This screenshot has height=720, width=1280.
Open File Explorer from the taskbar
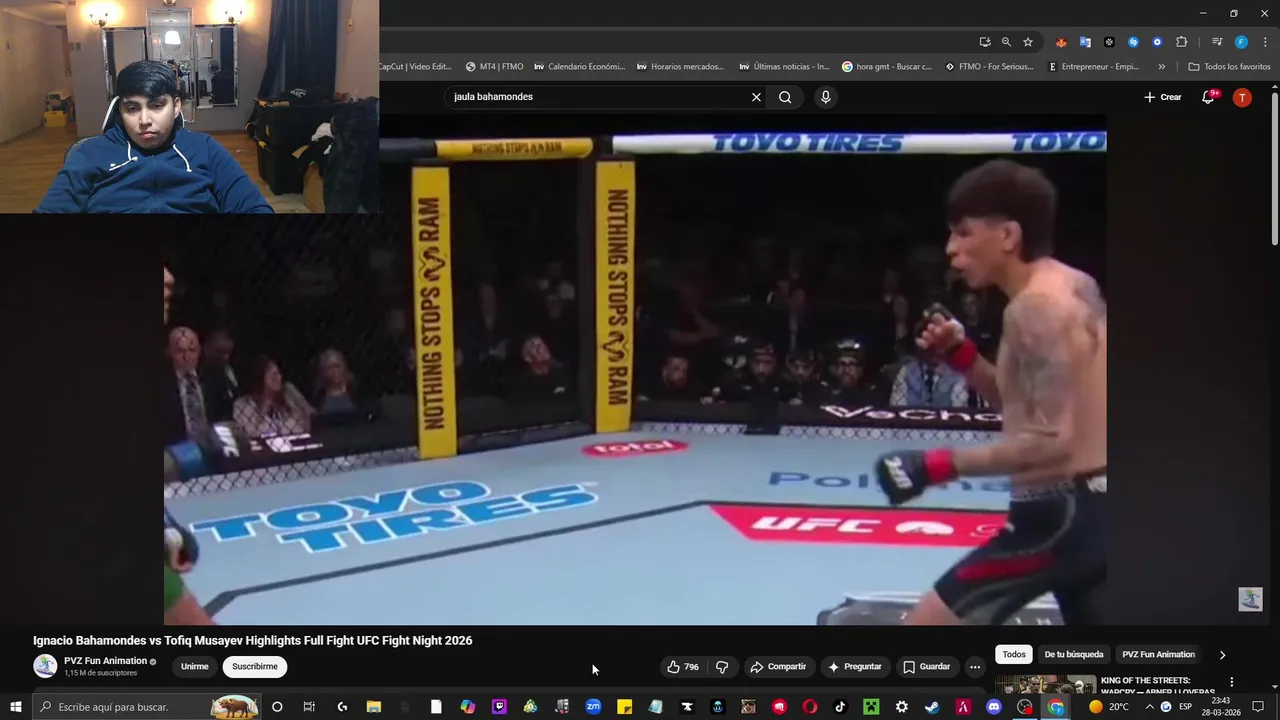click(x=373, y=707)
